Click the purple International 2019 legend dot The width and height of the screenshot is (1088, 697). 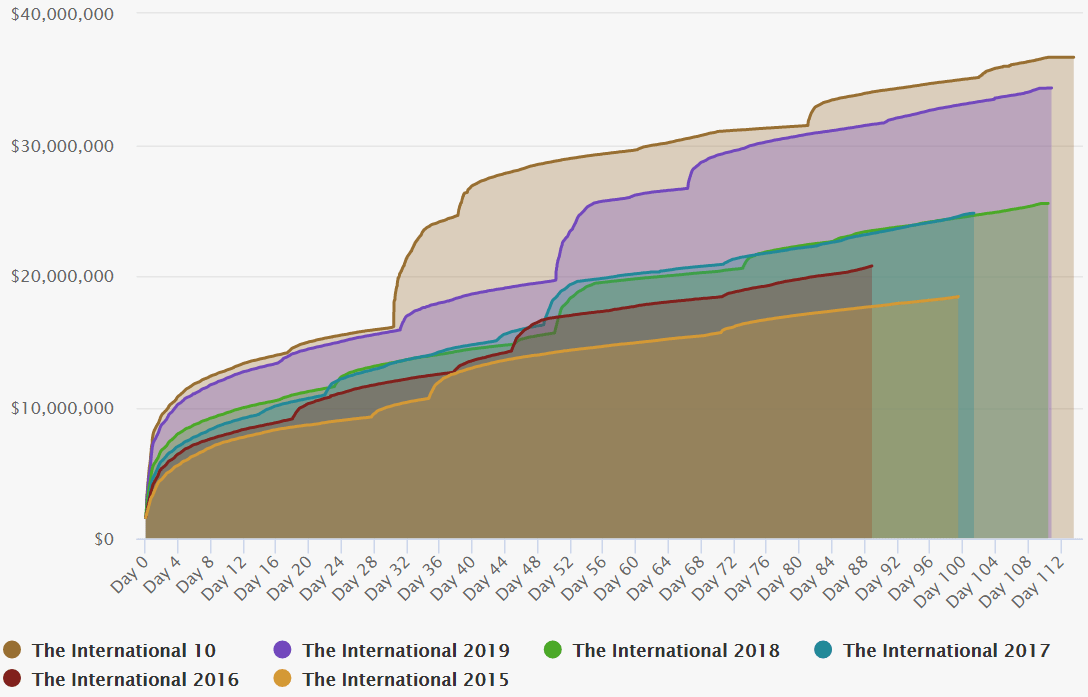(283, 650)
